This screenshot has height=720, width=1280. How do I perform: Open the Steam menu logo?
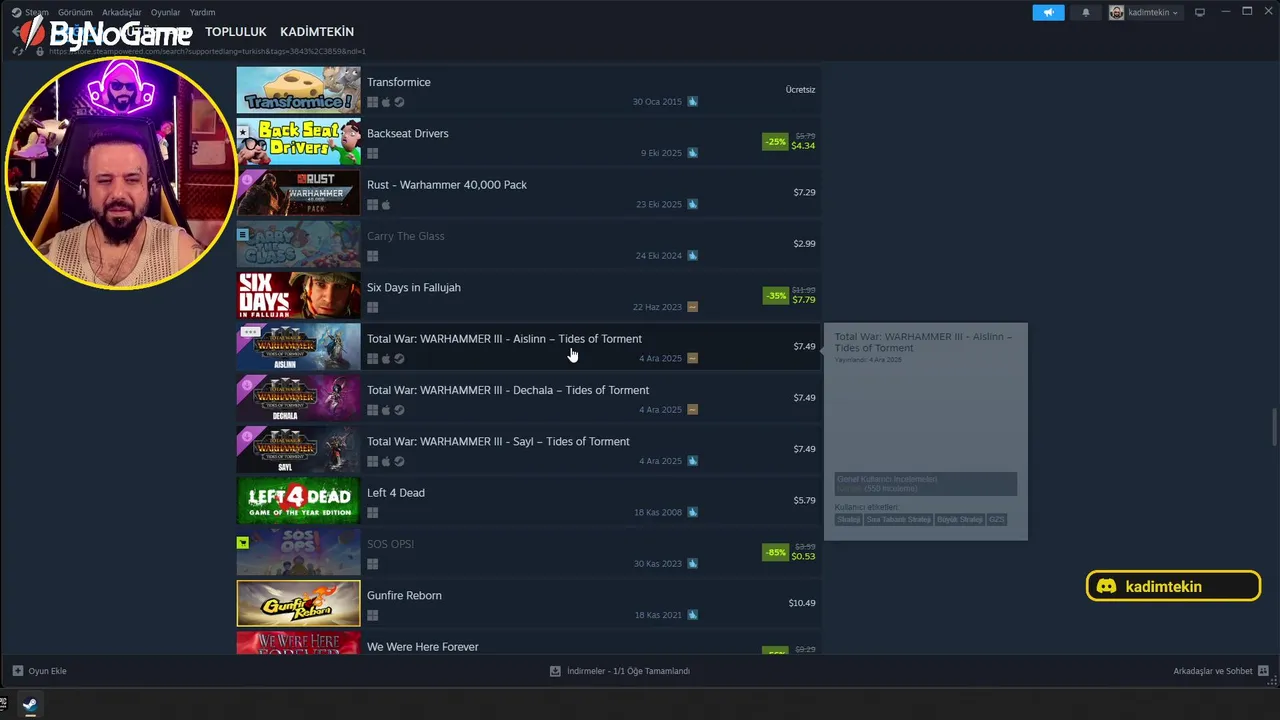(x=16, y=13)
